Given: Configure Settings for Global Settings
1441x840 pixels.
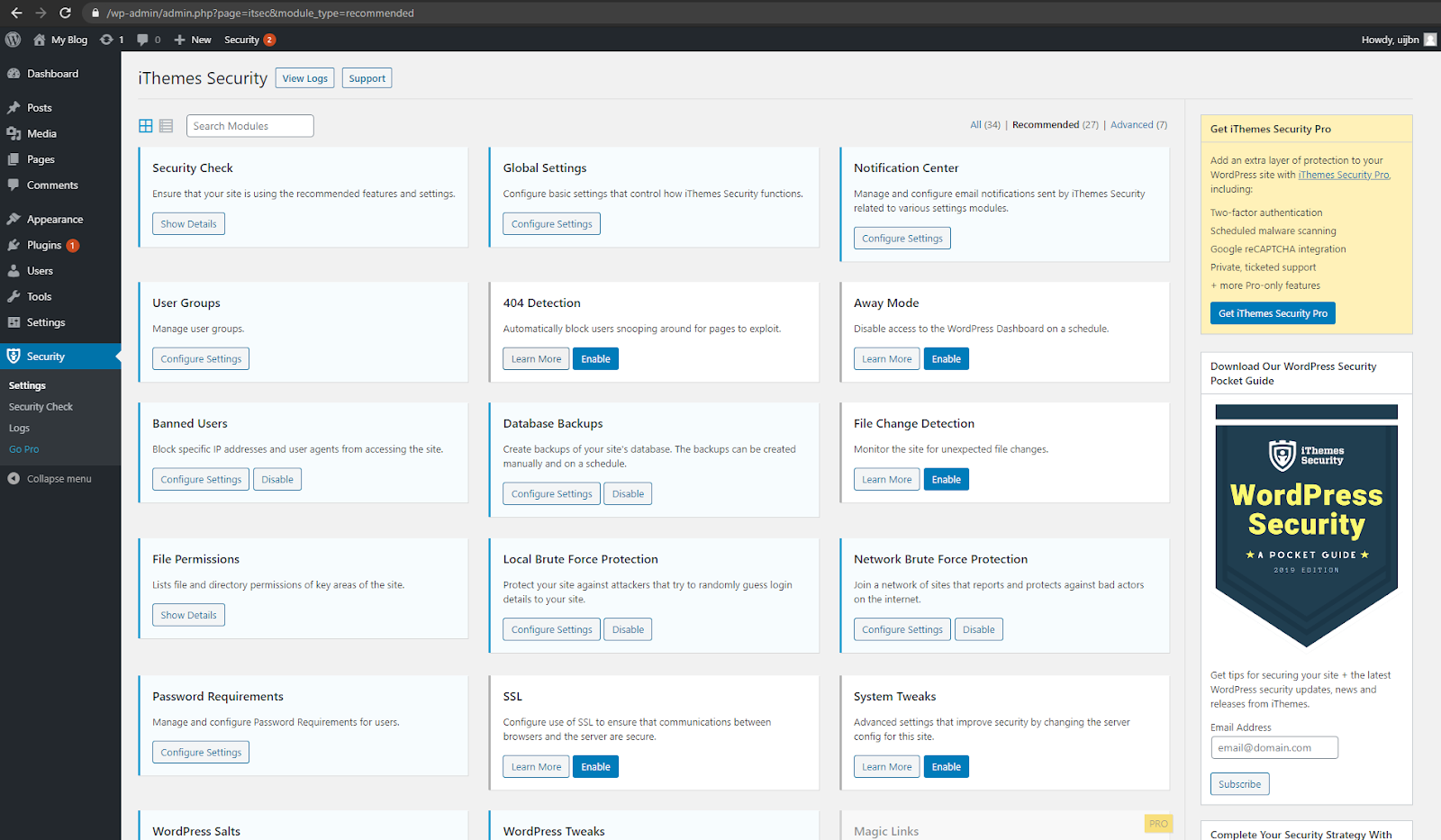Looking at the screenshot, I should [551, 224].
